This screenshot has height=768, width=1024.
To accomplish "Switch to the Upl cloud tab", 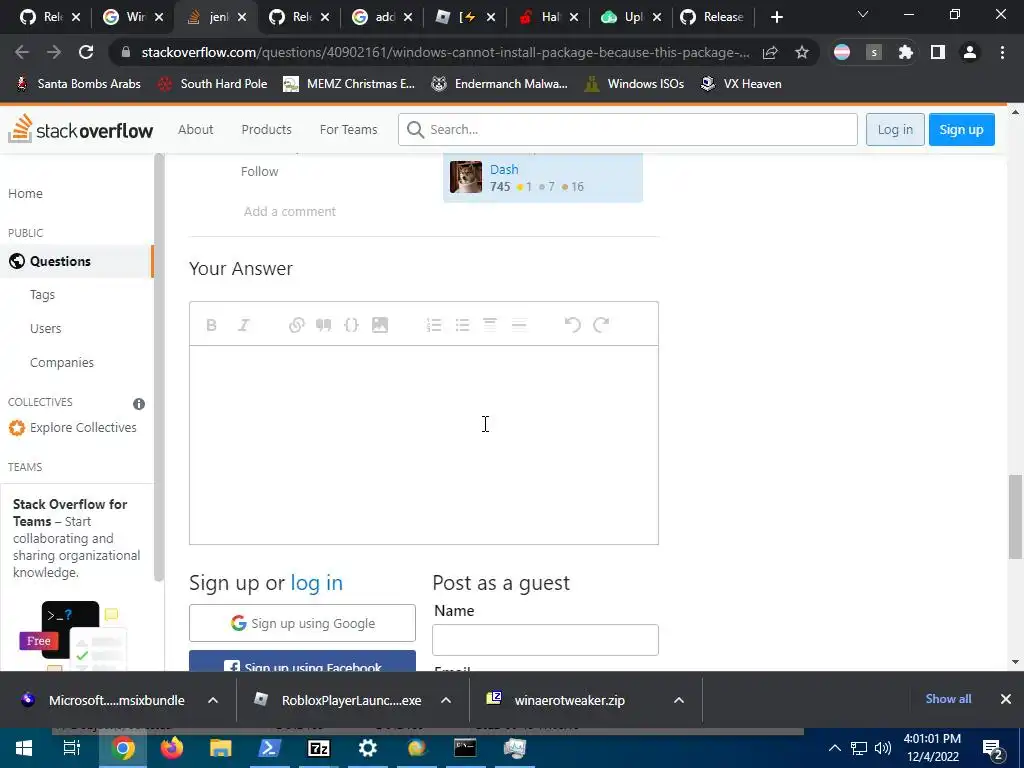I will [631, 18].
